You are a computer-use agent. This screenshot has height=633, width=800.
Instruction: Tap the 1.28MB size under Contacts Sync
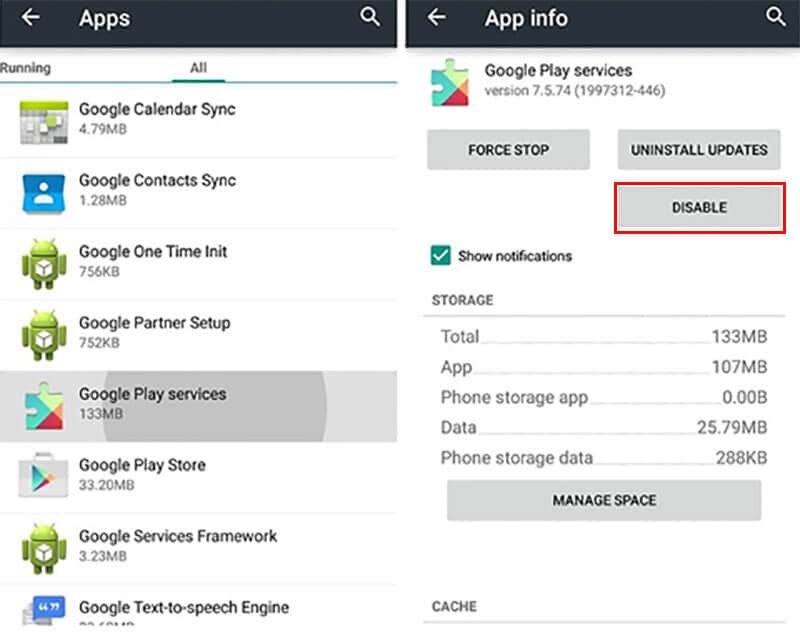[103, 200]
